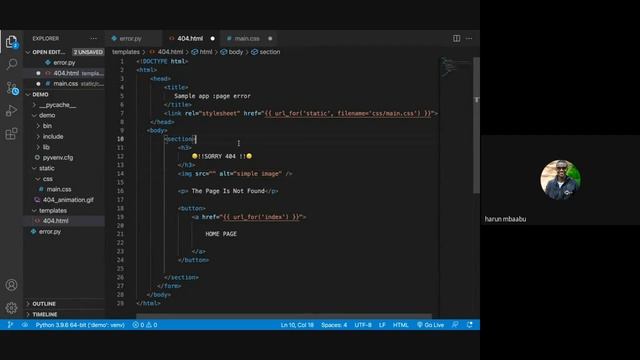Open Explorer views and more actions ellipsis
Image resolution: width=640 pixels, height=360 pixels.
(93, 38)
